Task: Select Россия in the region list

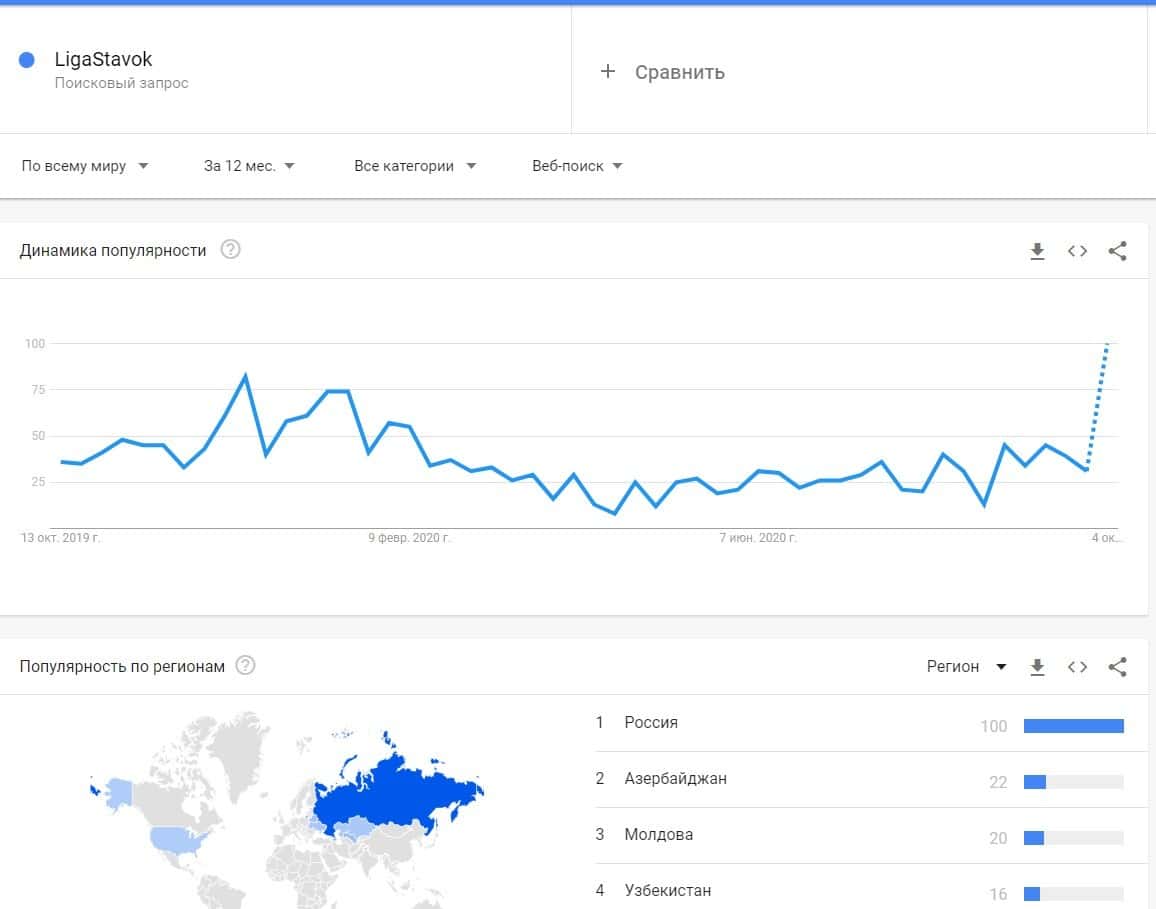Action: 651,722
